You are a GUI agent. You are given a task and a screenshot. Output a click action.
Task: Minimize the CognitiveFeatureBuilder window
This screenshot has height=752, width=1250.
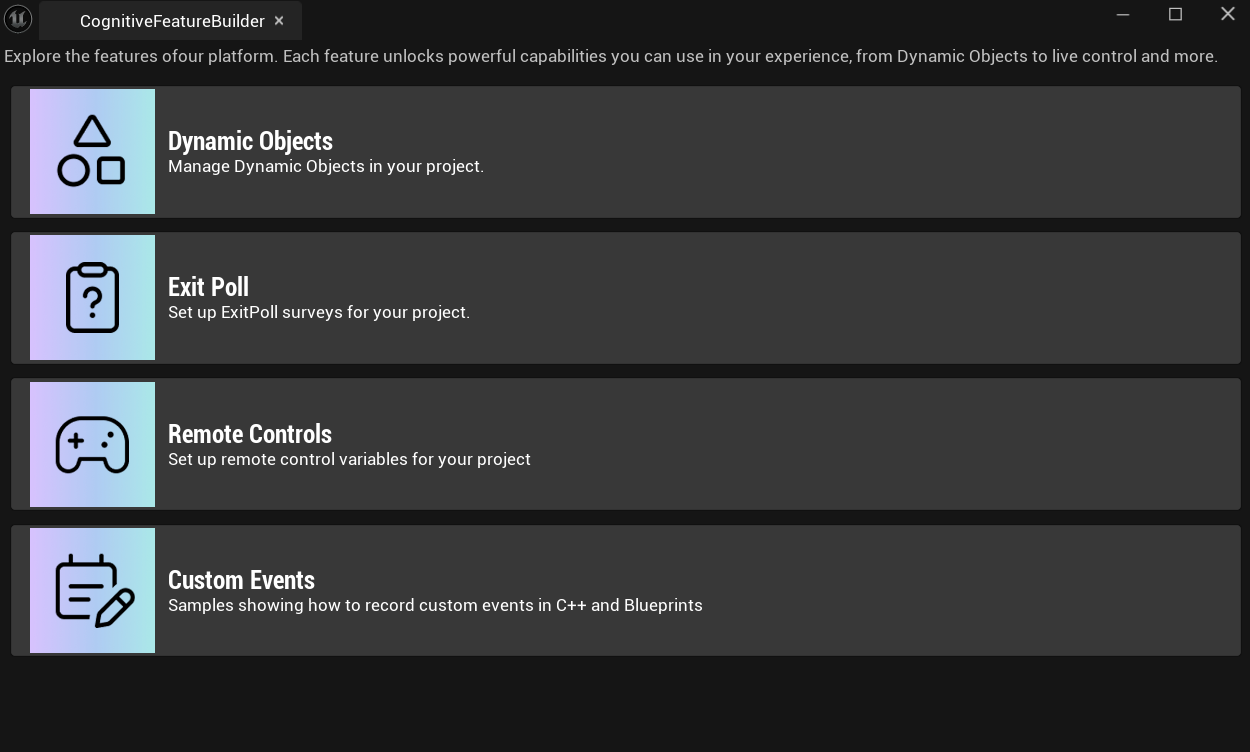pos(1122,14)
